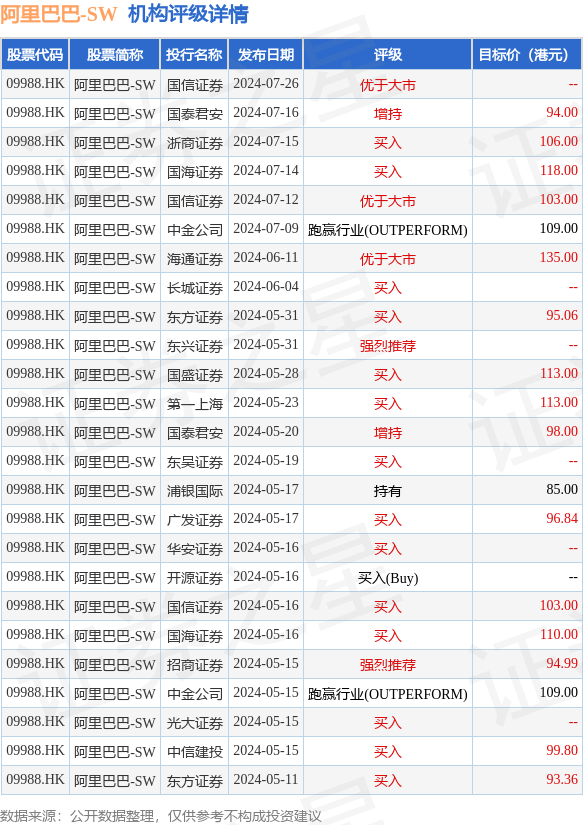Click the target price 135.00
Screen dimensions: 583x825
[558, 257]
